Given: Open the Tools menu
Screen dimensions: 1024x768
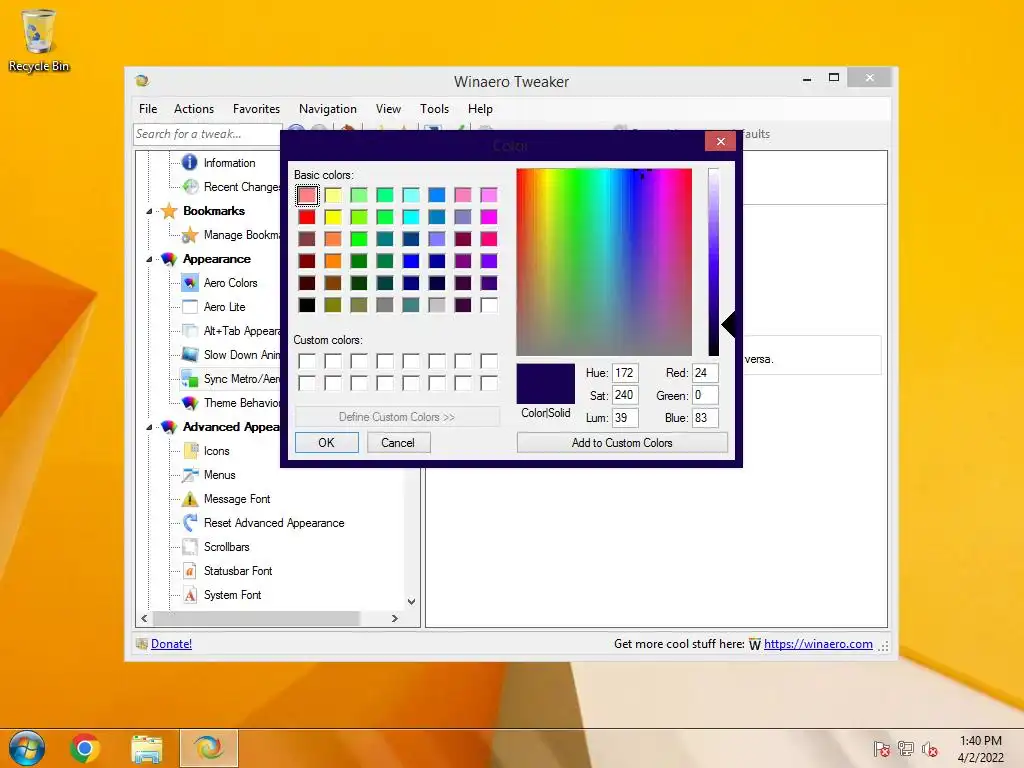Looking at the screenshot, I should coord(434,109).
